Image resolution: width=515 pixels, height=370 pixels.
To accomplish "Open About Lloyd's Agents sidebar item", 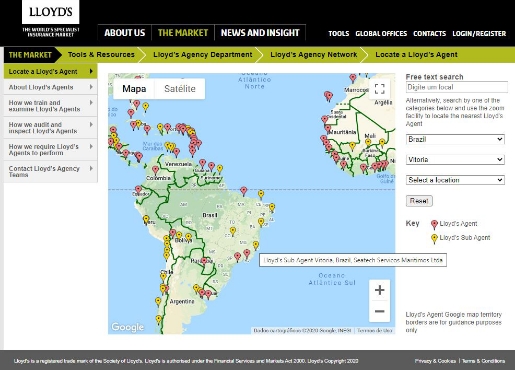I will (50, 87).
